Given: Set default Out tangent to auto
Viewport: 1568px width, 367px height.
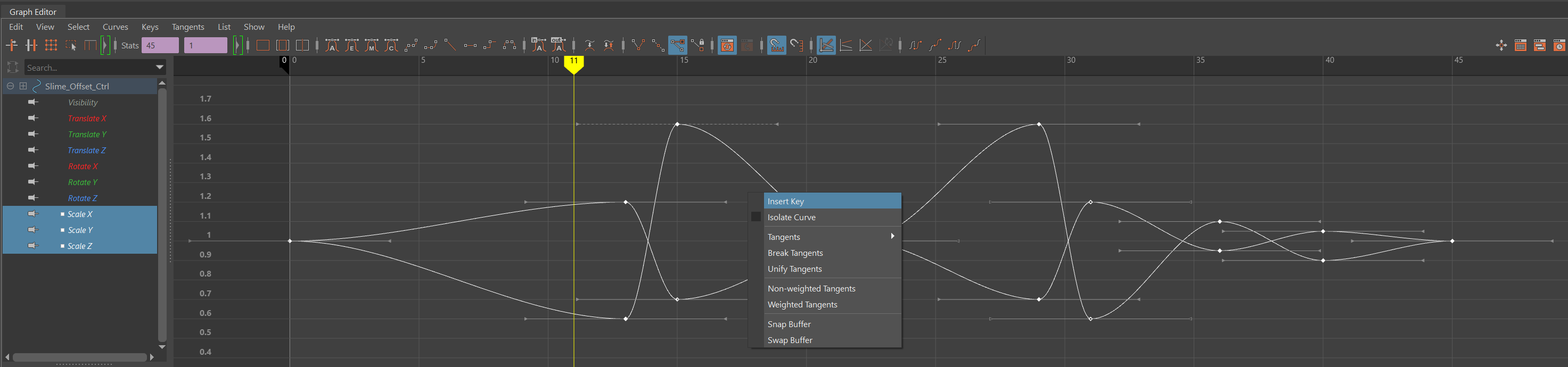Looking at the screenshot, I should (558, 45).
